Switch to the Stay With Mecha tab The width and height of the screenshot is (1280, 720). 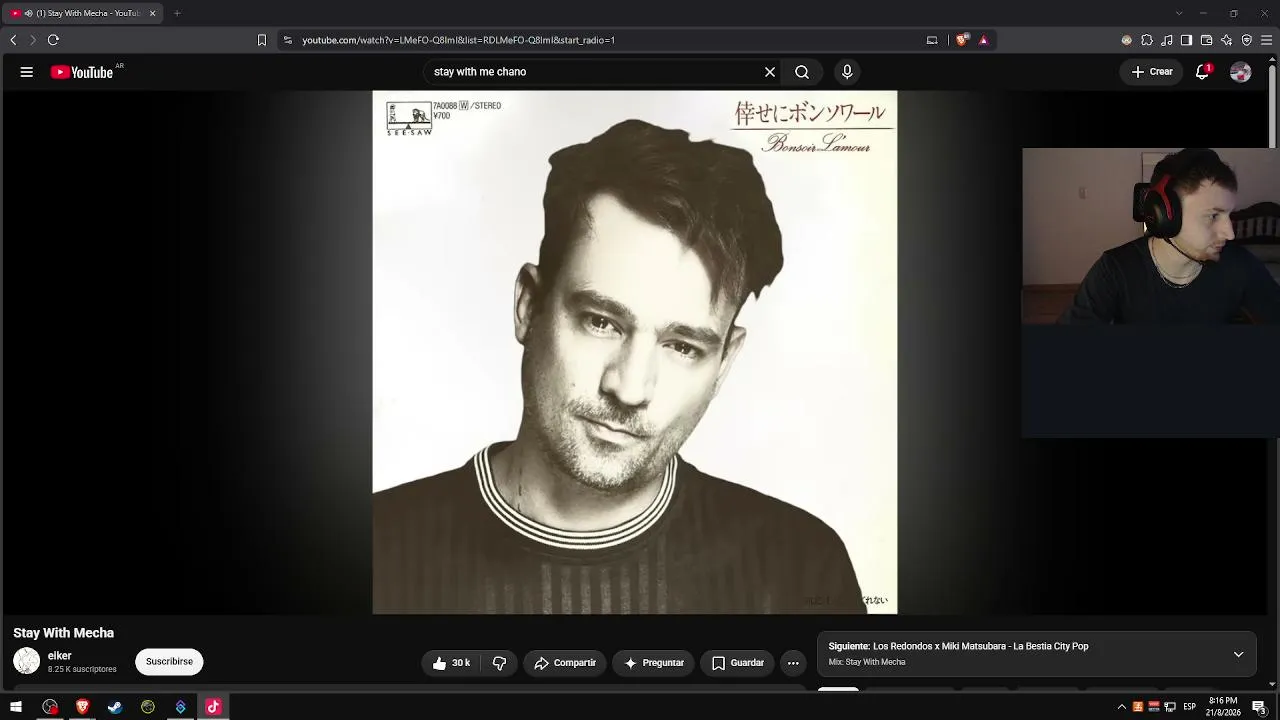click(82, 13)
